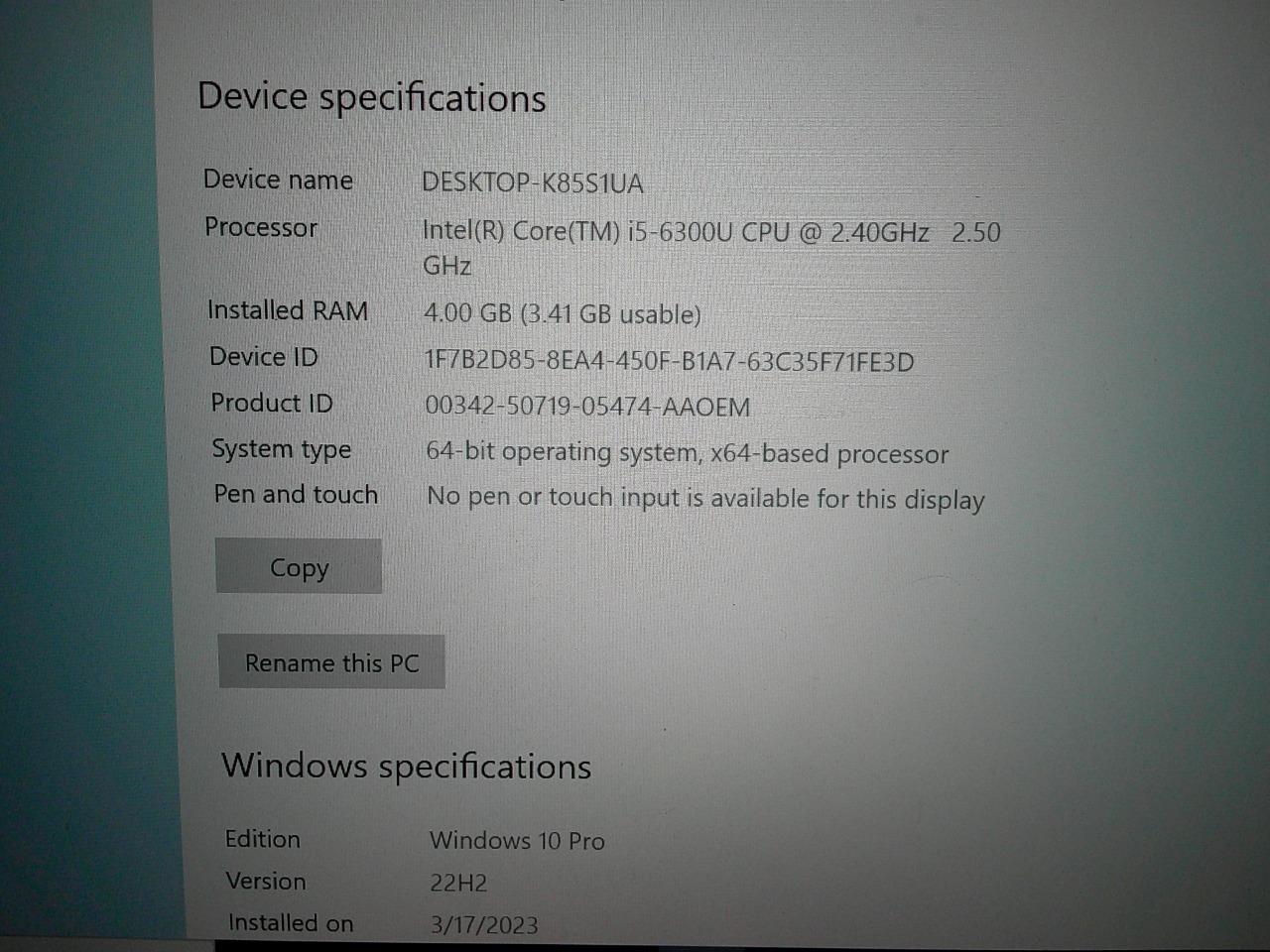Click the Installed RAM label
This screenshot has height=952, width=1270.
point(288,310)
